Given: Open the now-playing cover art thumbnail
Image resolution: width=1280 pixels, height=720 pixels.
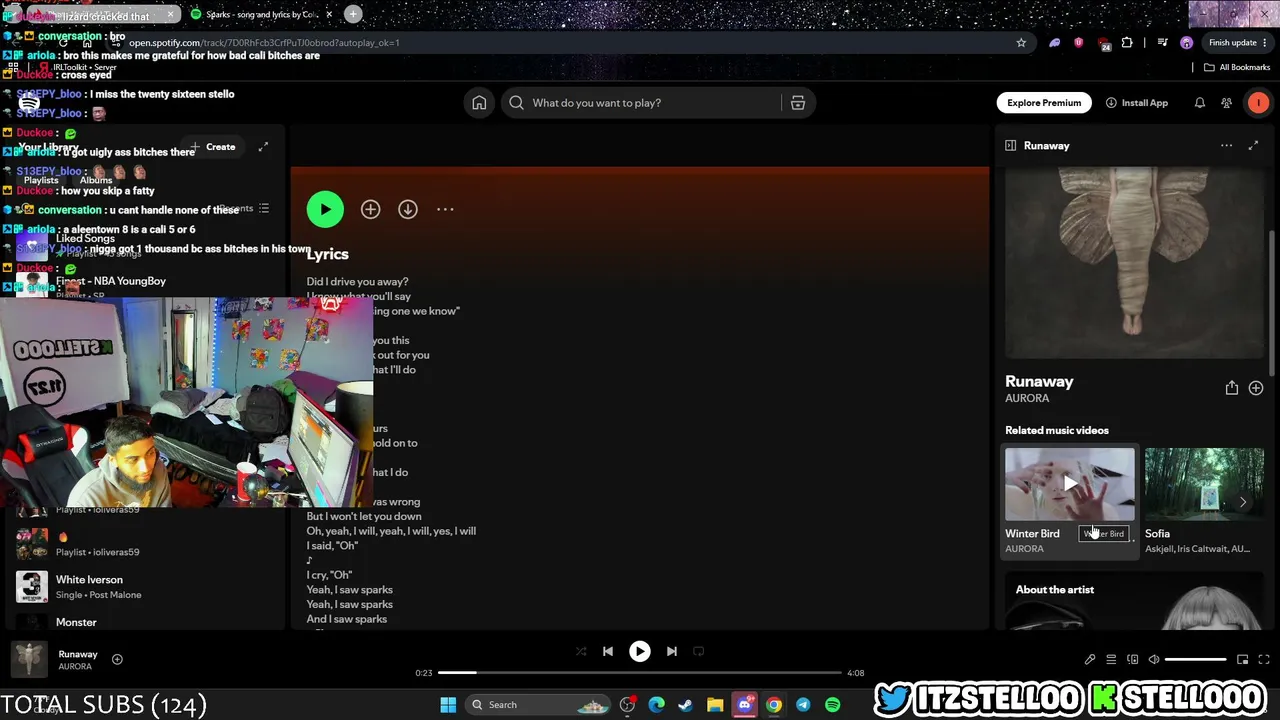Looking at the screenshot, I should [x=29, y=659].
